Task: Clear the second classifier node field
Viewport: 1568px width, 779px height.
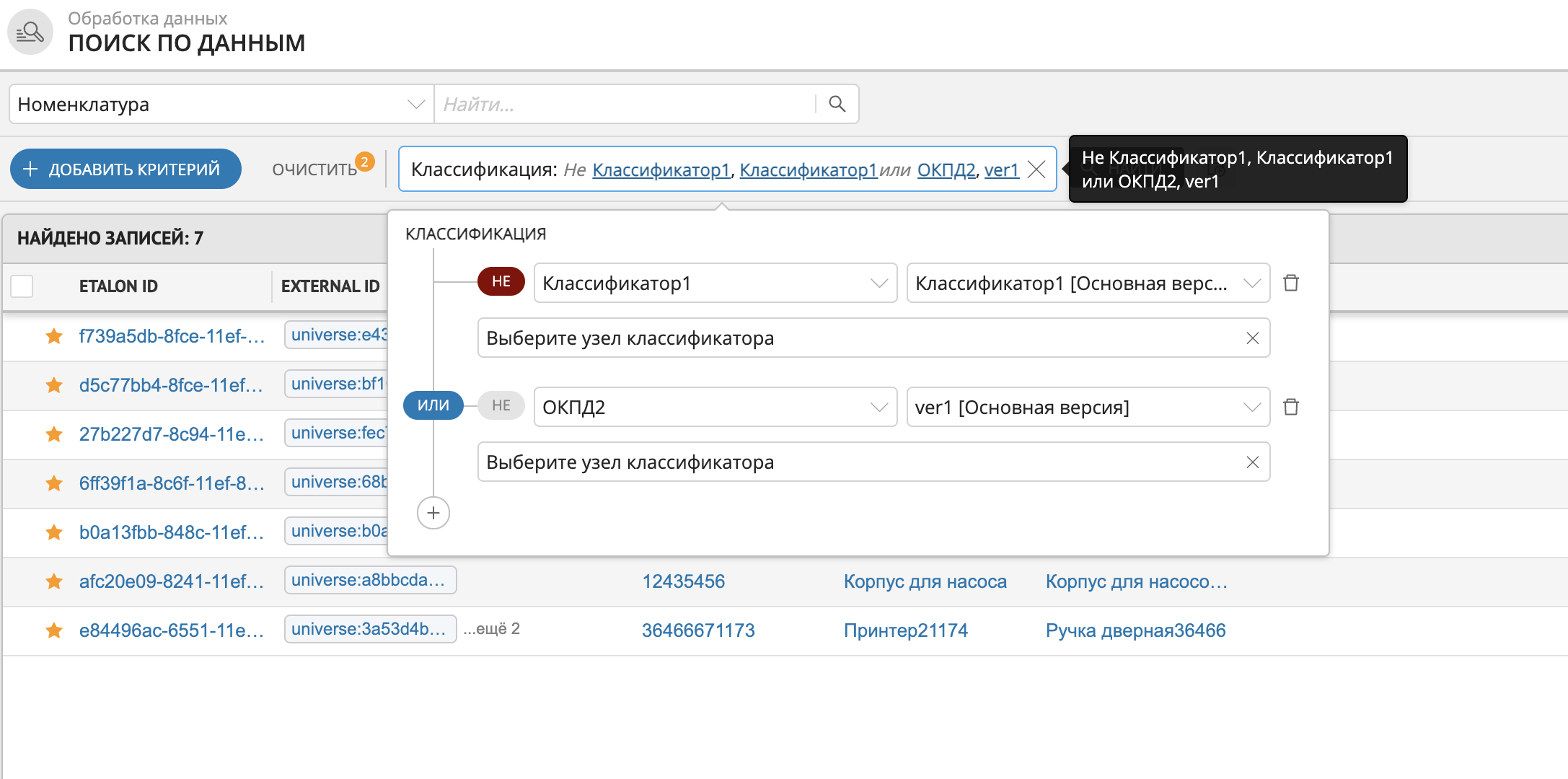Action: pos(1252,462)
